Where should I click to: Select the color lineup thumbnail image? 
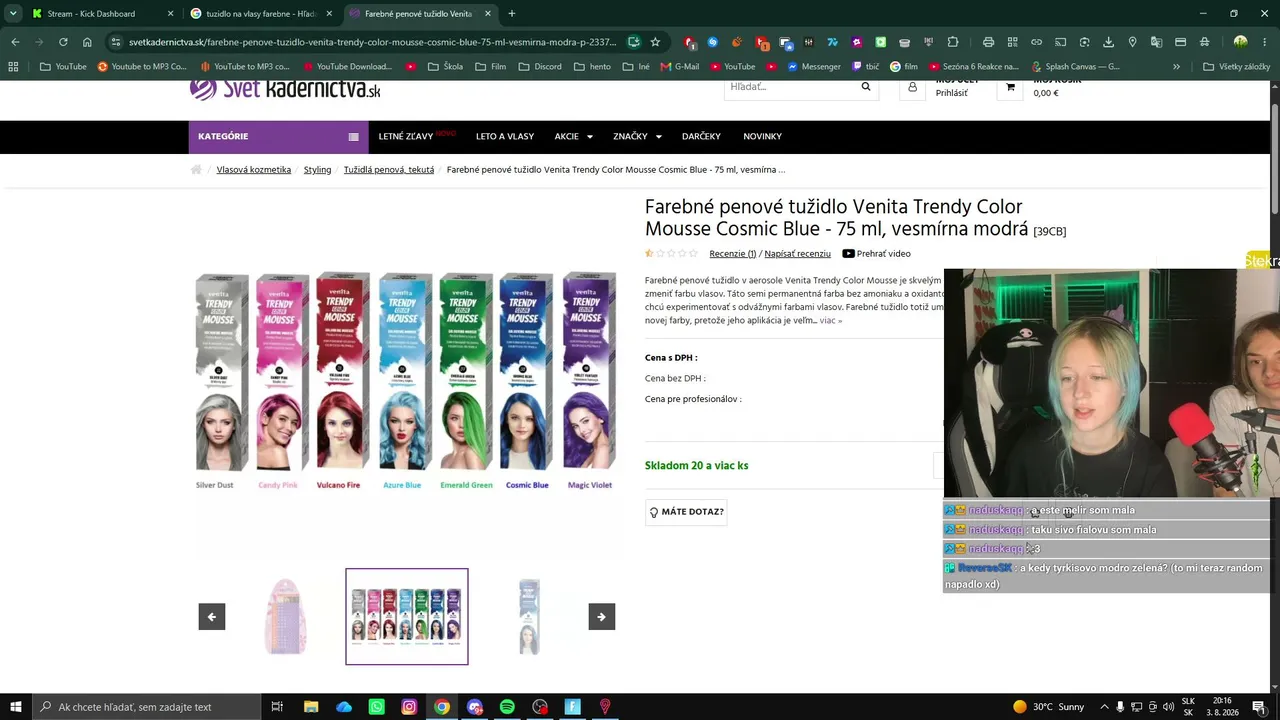(x=407, y=617)
